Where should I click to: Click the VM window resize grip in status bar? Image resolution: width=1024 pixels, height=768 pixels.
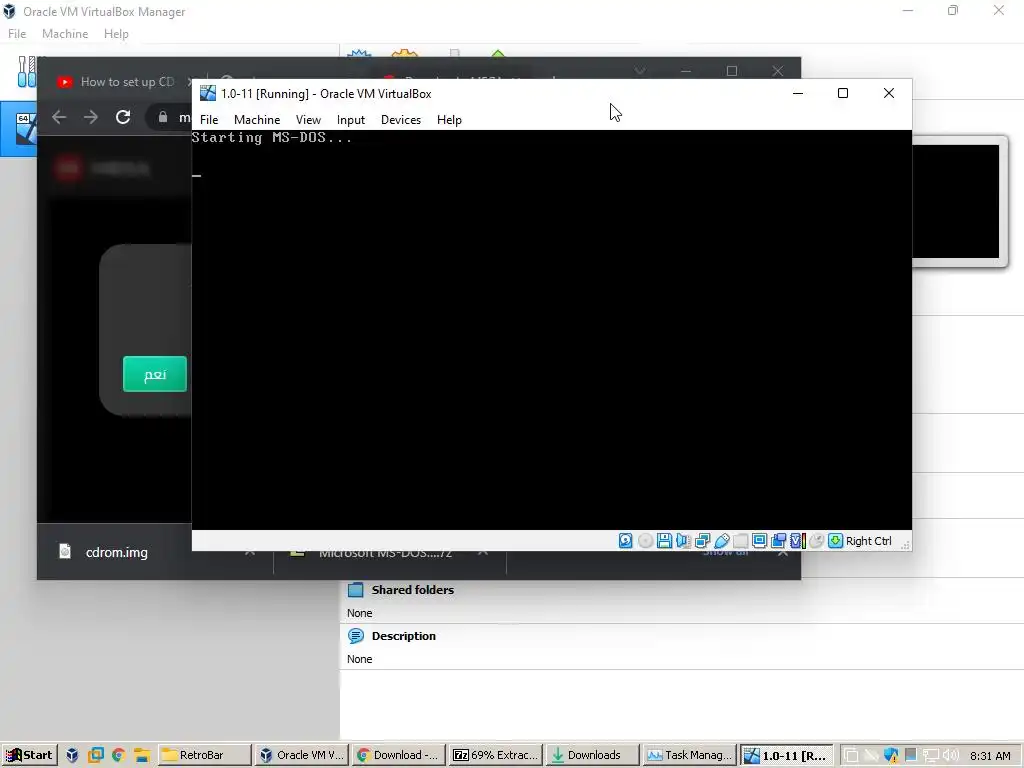[905, 545]
